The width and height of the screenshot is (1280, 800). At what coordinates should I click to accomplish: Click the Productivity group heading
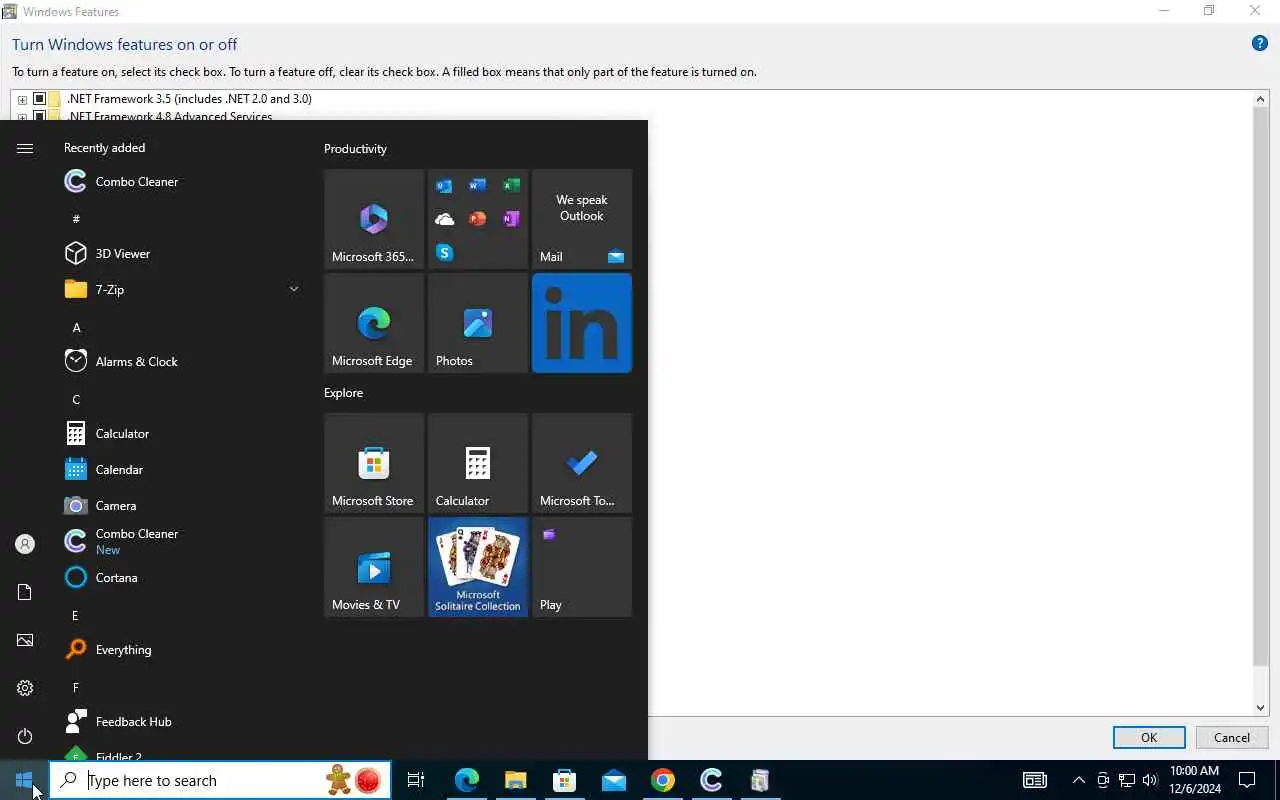[355, 148]
